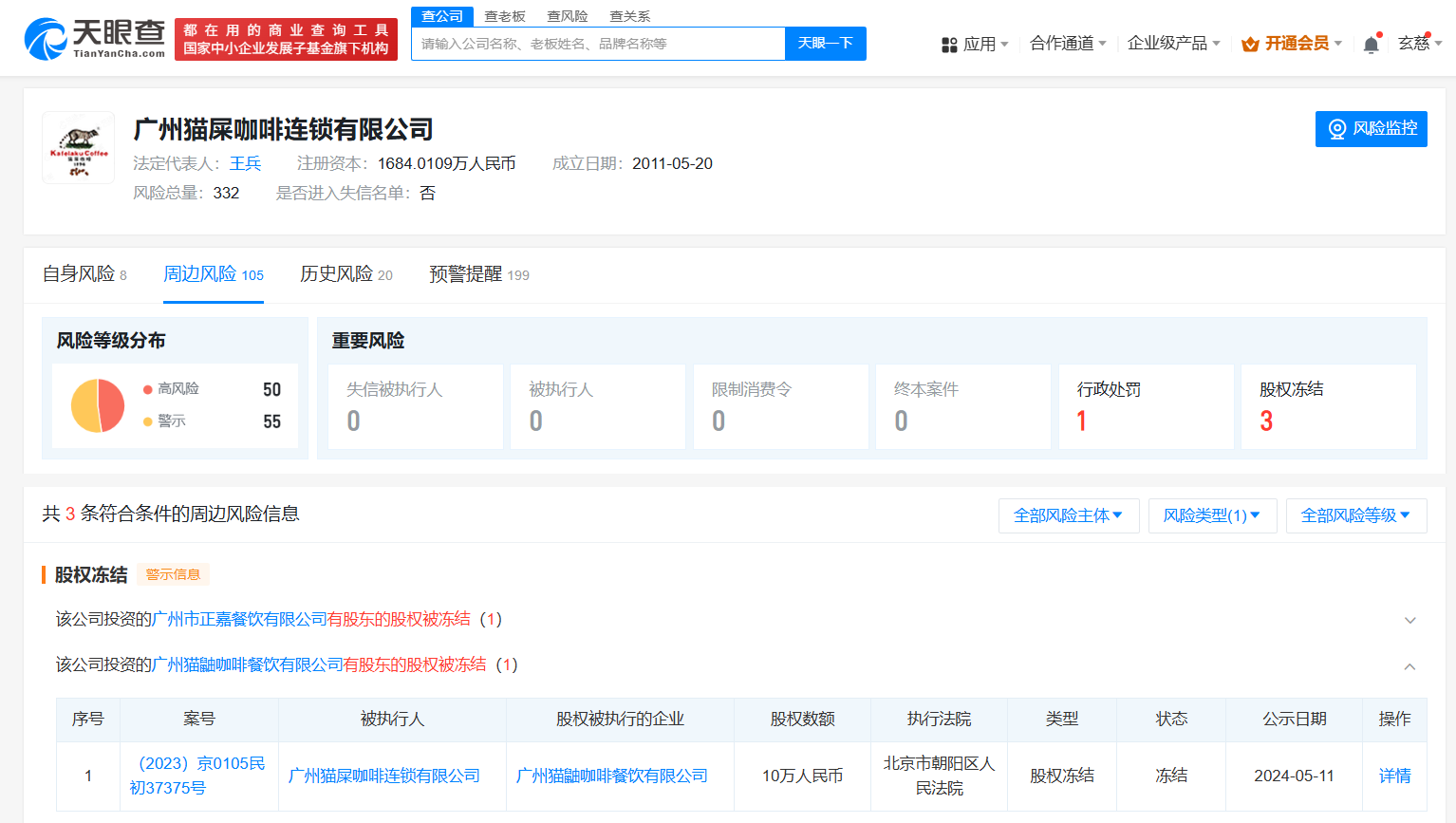
Task: Open the 详情 details link
Action: (1394, 776)
